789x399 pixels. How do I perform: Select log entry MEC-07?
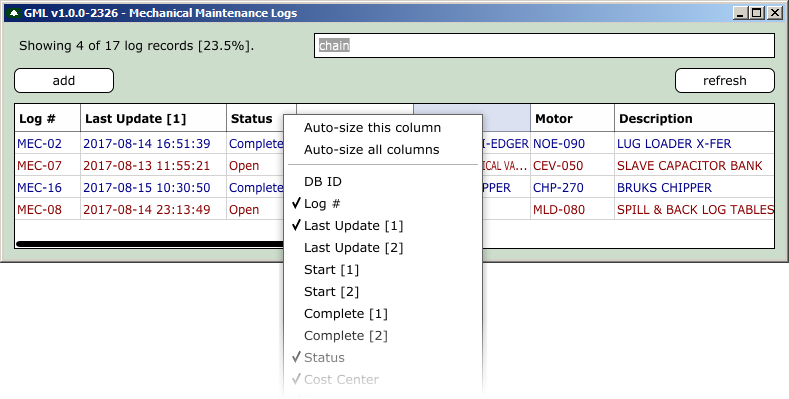39,166
